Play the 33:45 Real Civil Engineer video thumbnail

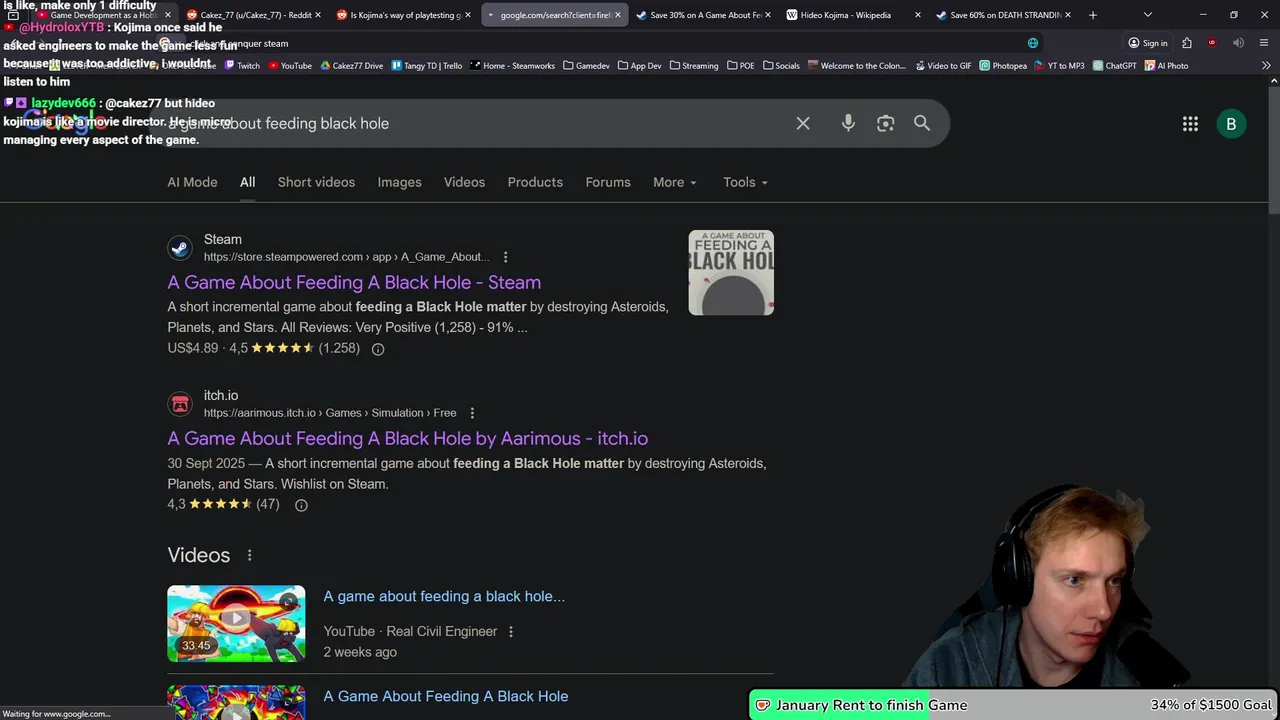[236, 624]
